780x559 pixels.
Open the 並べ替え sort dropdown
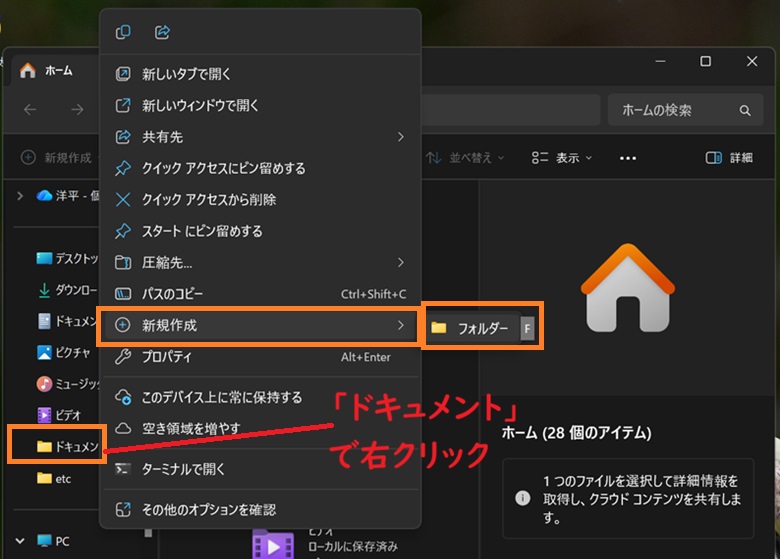tap(466, 158)
